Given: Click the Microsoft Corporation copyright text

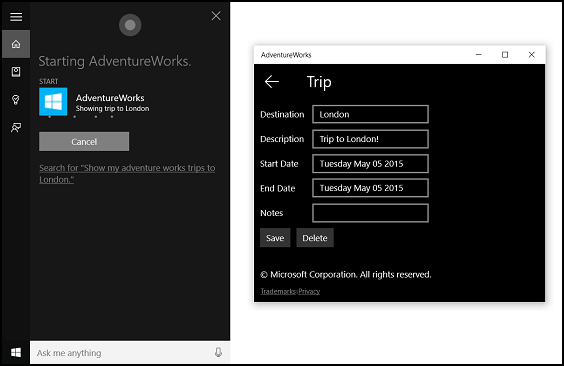Looking at the screenshot, I should tap(346, 275).
